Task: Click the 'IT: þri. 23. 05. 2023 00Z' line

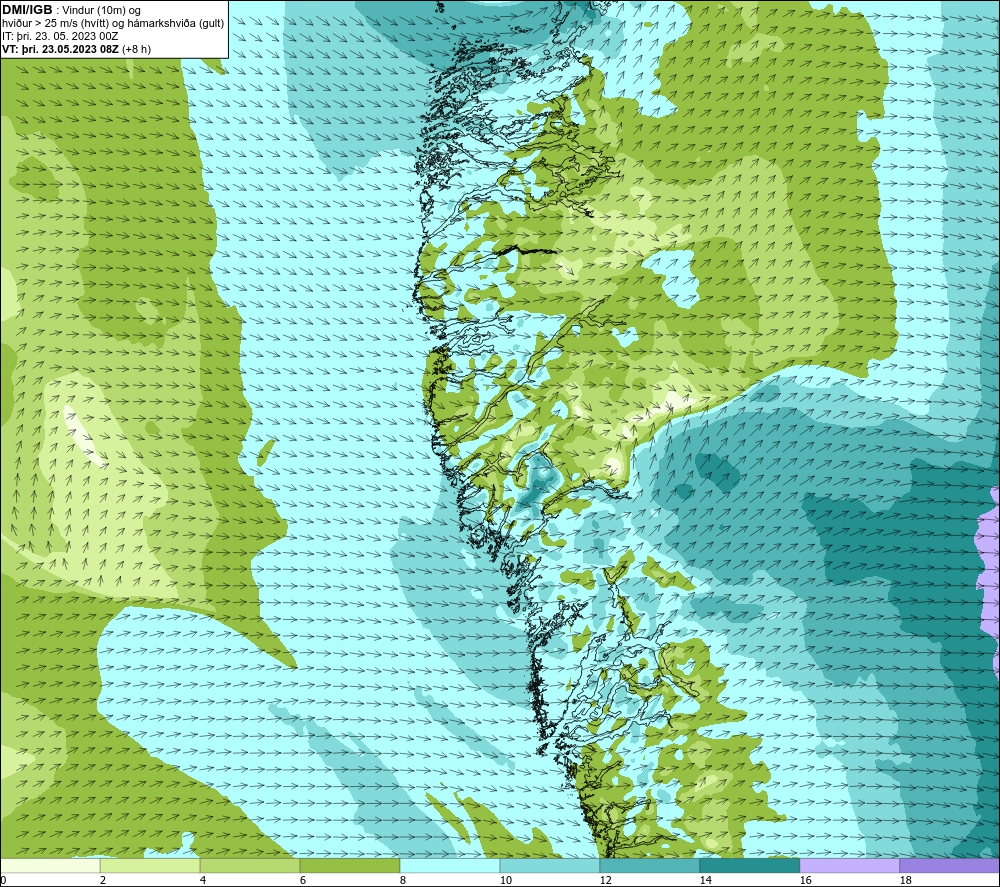Action: (60, 36)
